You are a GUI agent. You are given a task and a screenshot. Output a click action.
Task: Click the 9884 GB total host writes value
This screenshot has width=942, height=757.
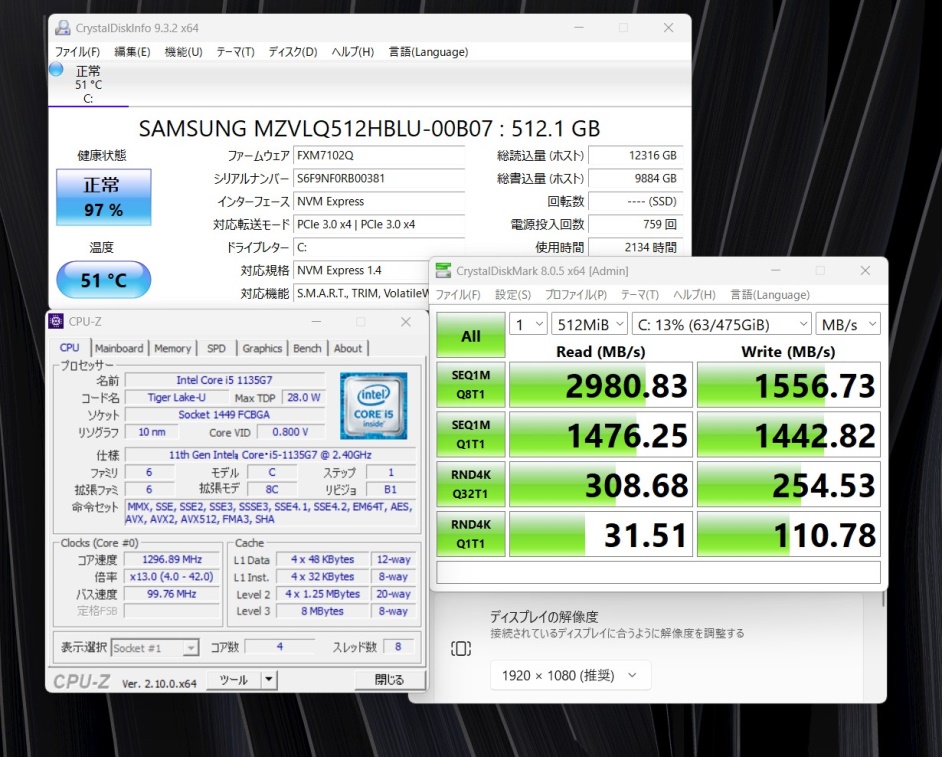pyautogui.click(x=636, y=178)
